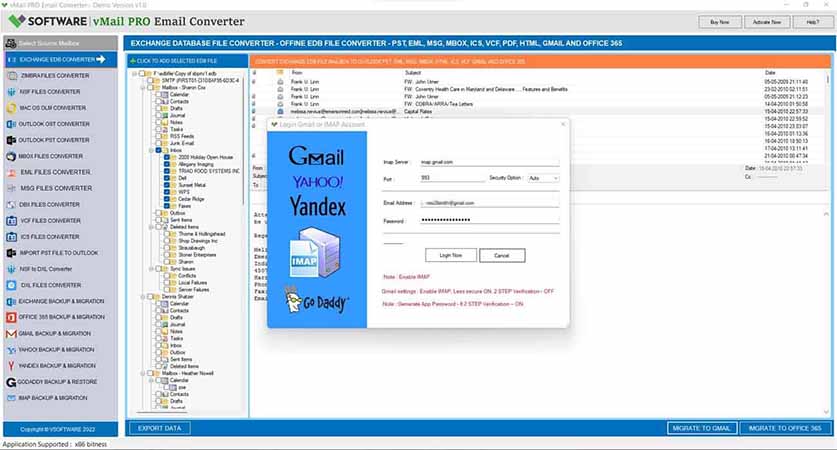Click the Gmail Backup & Migration icon

[x=11, y=334]
